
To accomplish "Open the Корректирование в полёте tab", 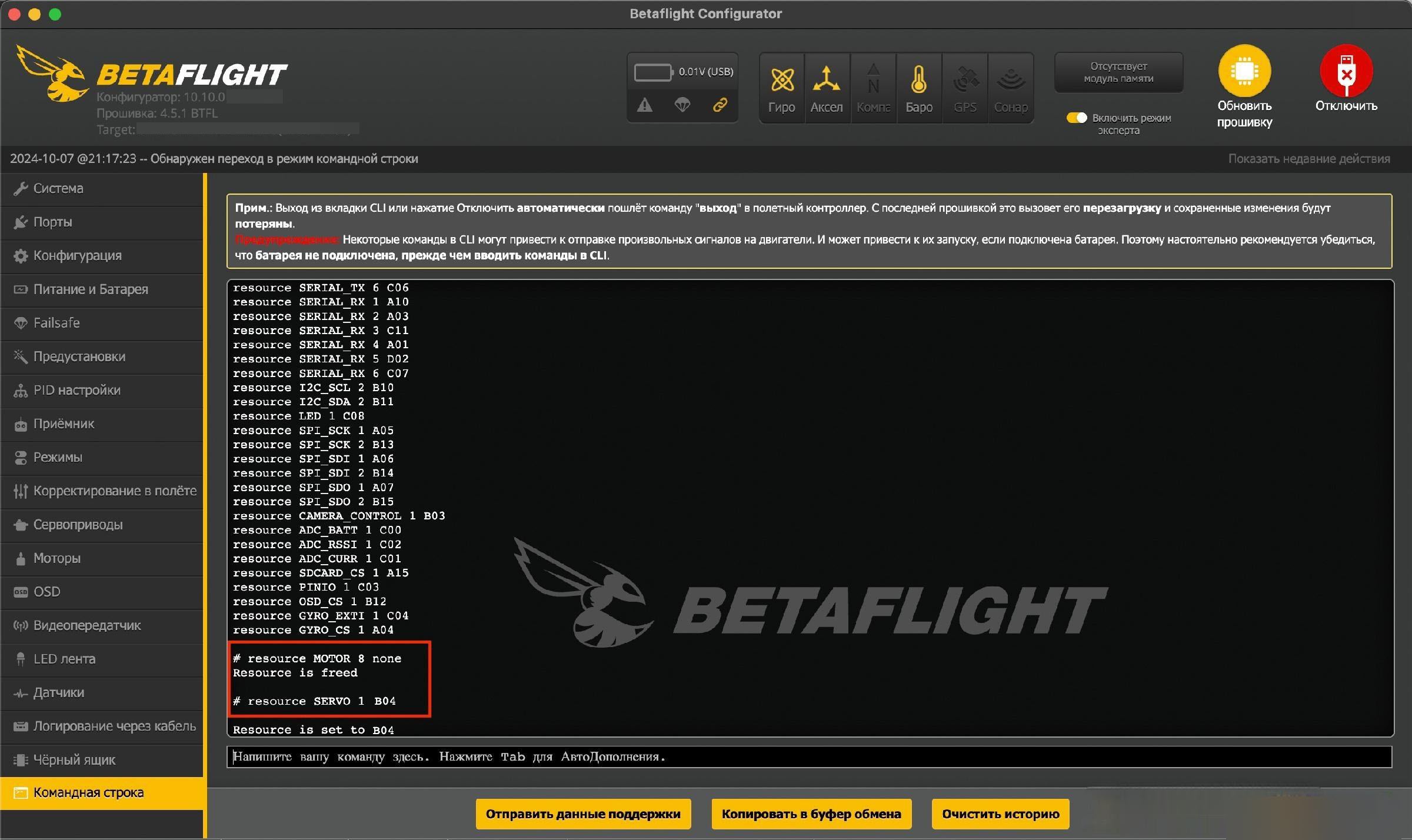I will pos(102,491).
